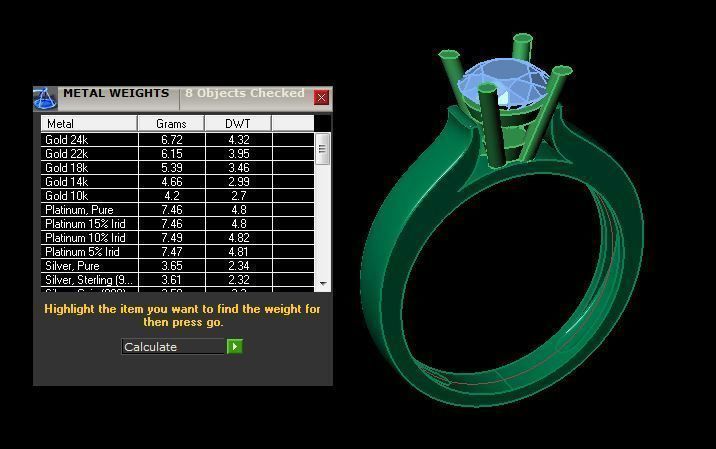Click the 2.99 DWT cell for Gold 14k
This screenshot has width=716, height=449.
239,182
